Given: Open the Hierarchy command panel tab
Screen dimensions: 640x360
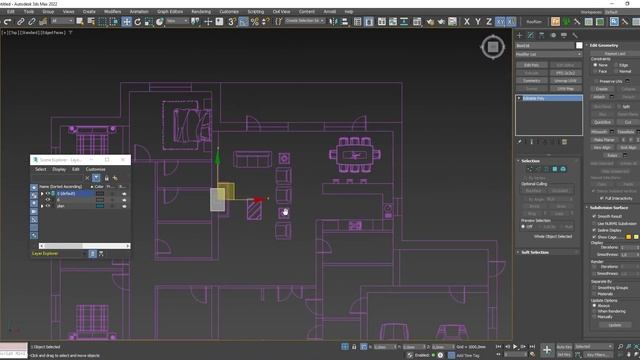Looking at the screenshot, I should (542, 36).
